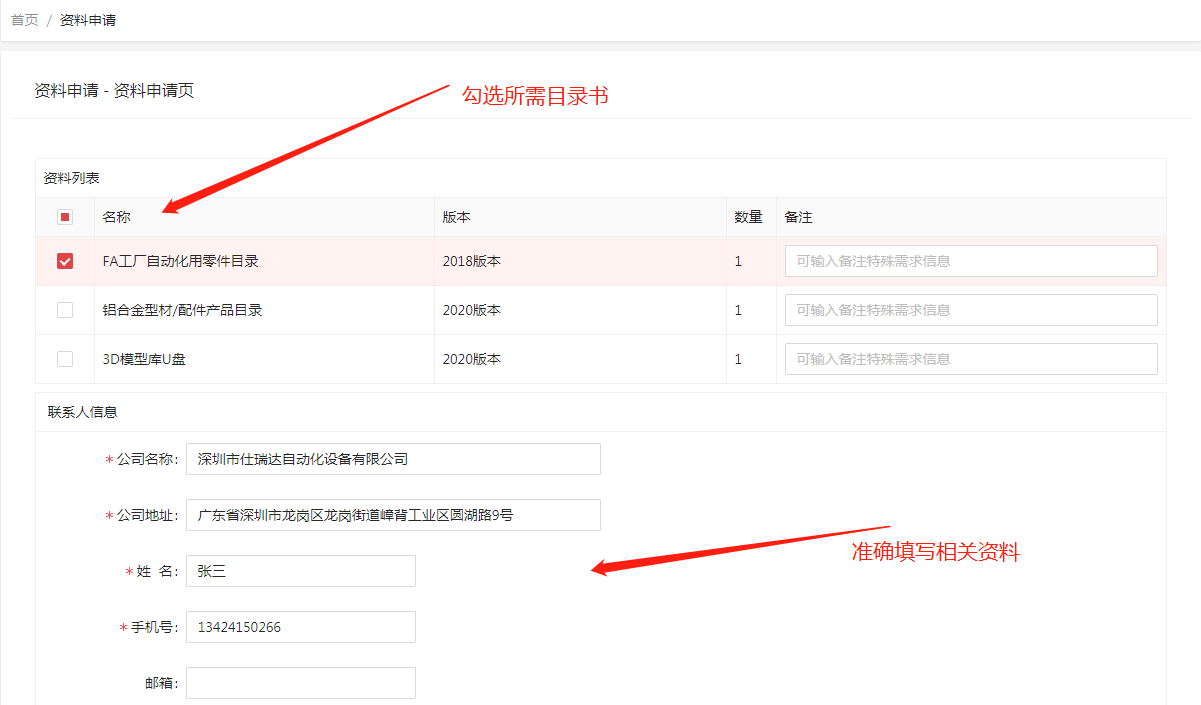The height and width of the screenshot is (705, 1201).
Task: Check the 铝合金型材/配件产品目录 checkbox
Action: 65,310
